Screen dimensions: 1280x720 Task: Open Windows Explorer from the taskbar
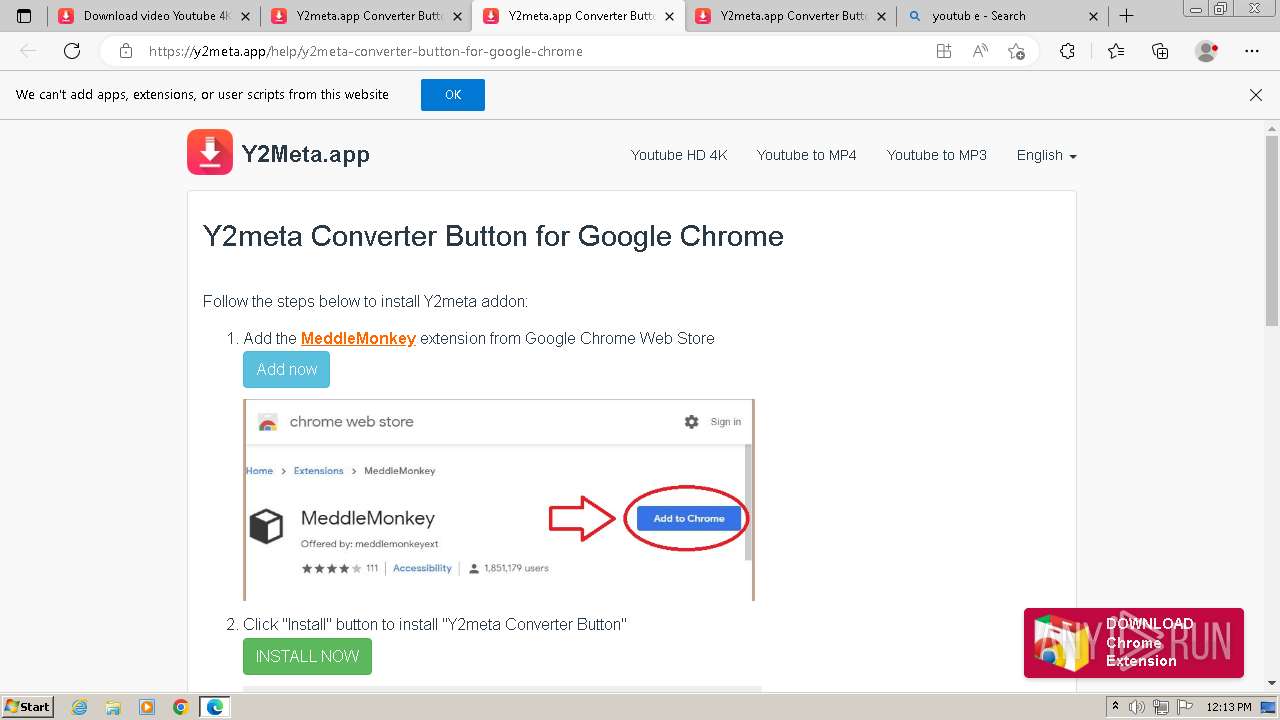113,707
